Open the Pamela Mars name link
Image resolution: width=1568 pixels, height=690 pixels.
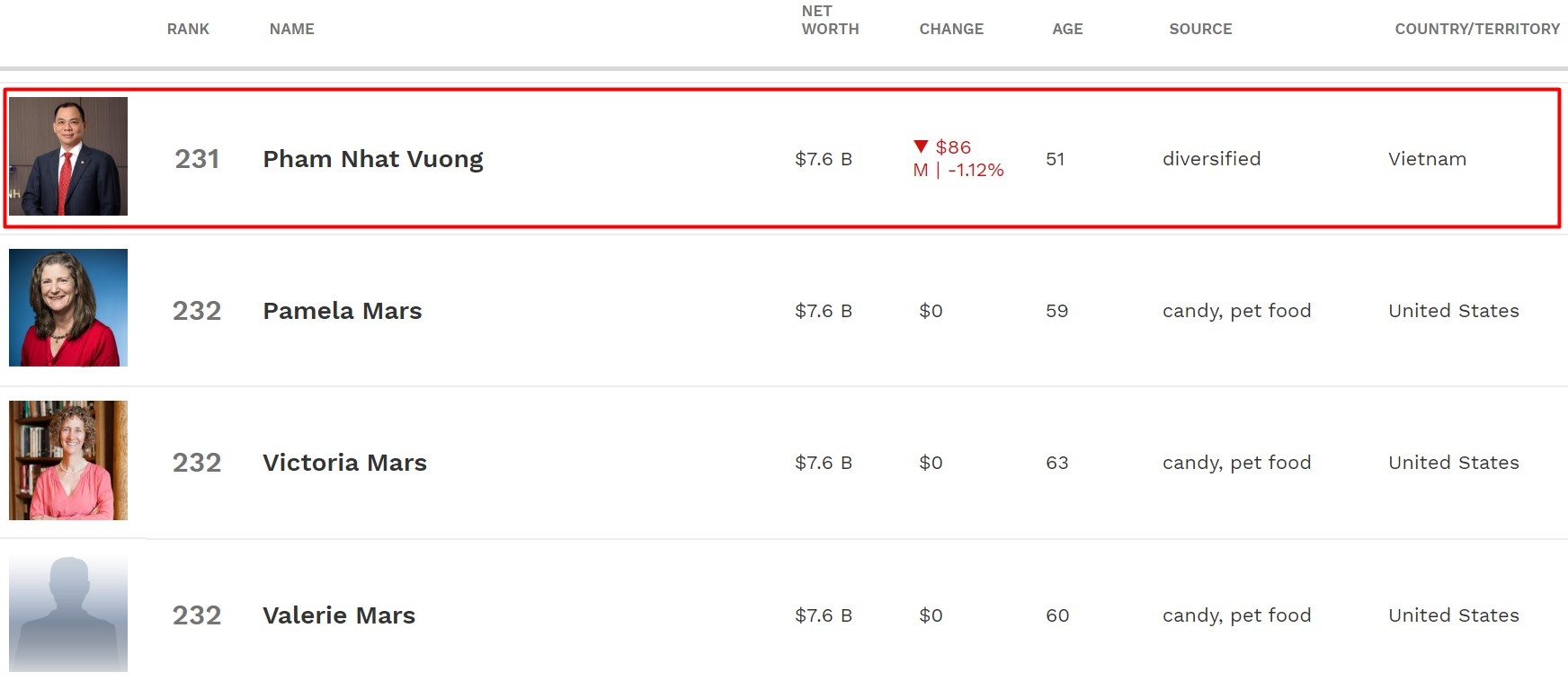click(342, 311)
